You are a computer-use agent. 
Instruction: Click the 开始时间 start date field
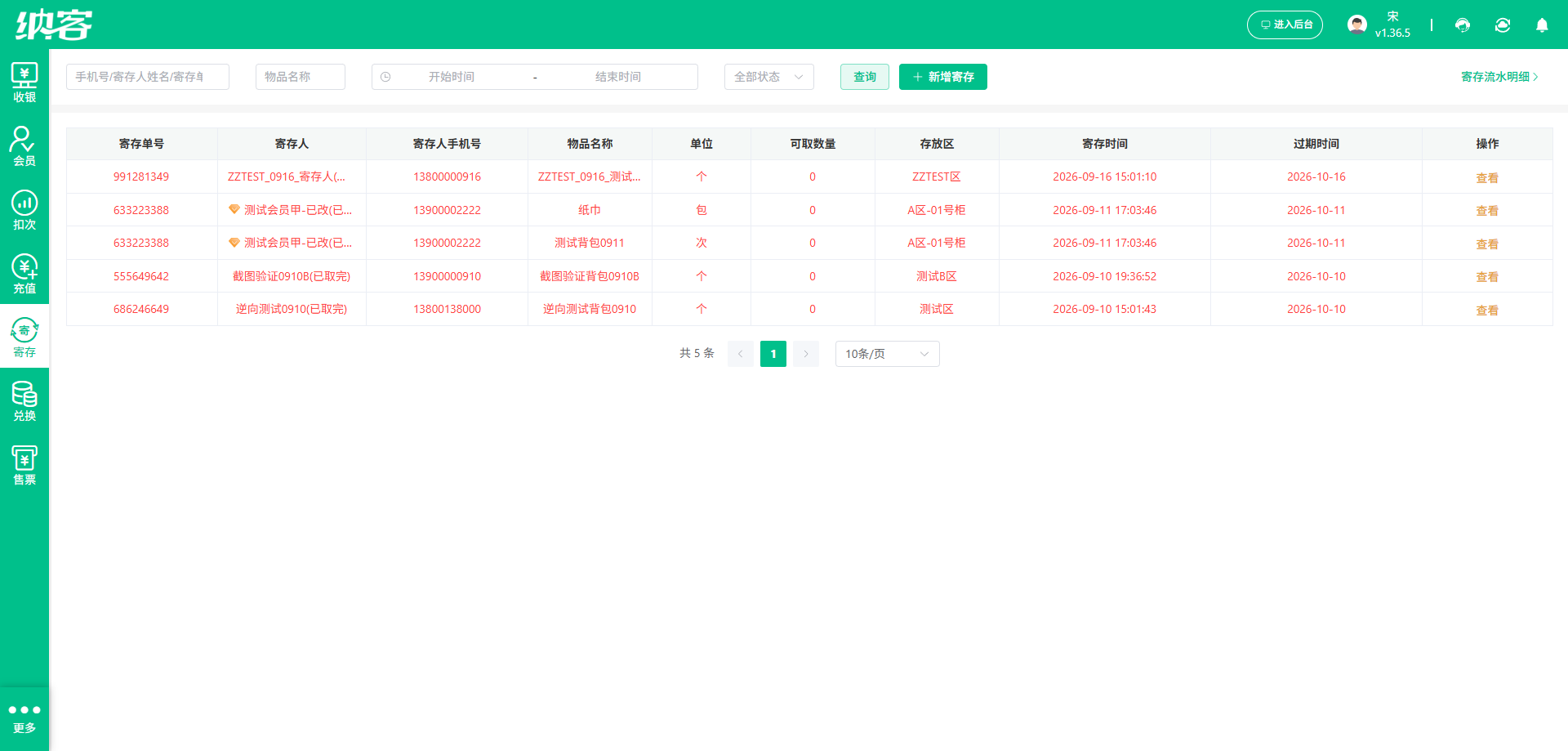(x=452, y=77)
